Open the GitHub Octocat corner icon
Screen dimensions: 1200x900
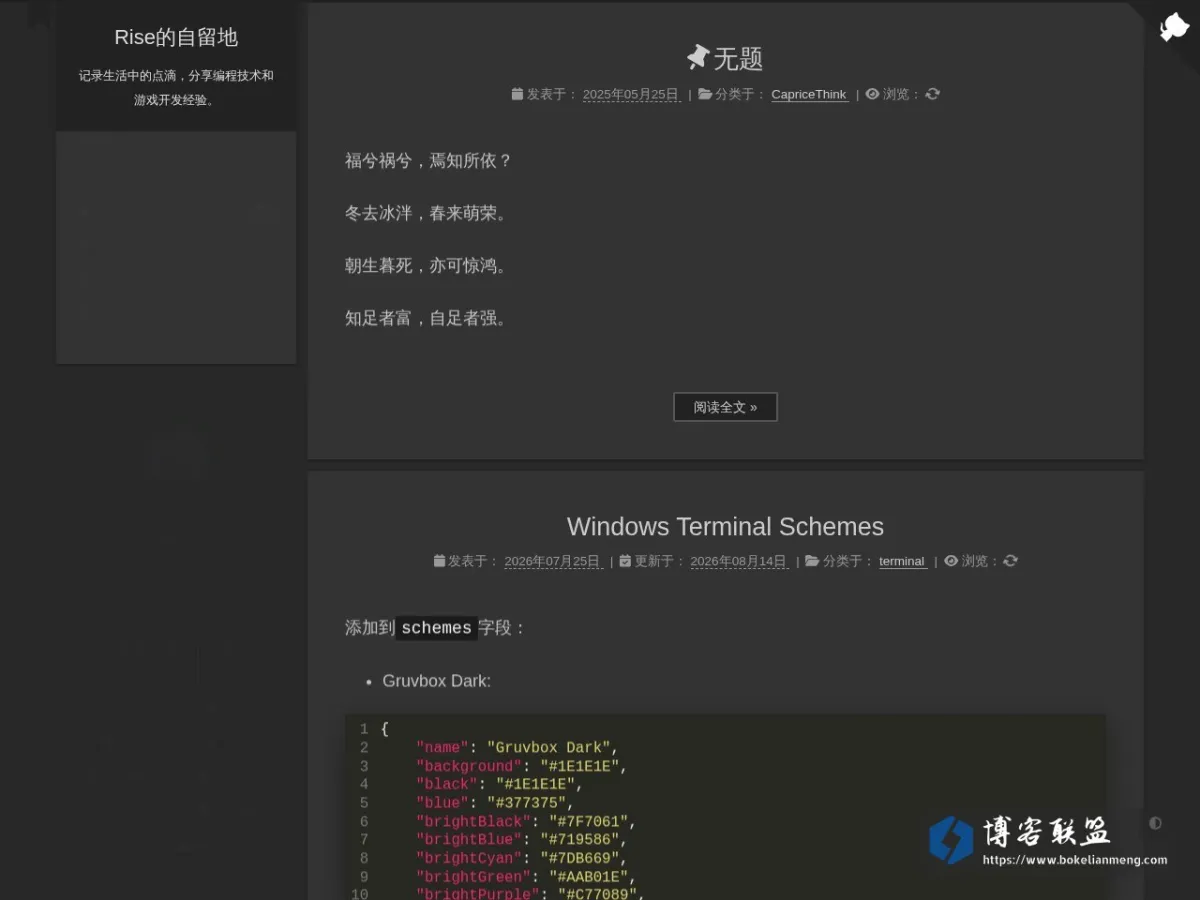[x=1173, y=27]
